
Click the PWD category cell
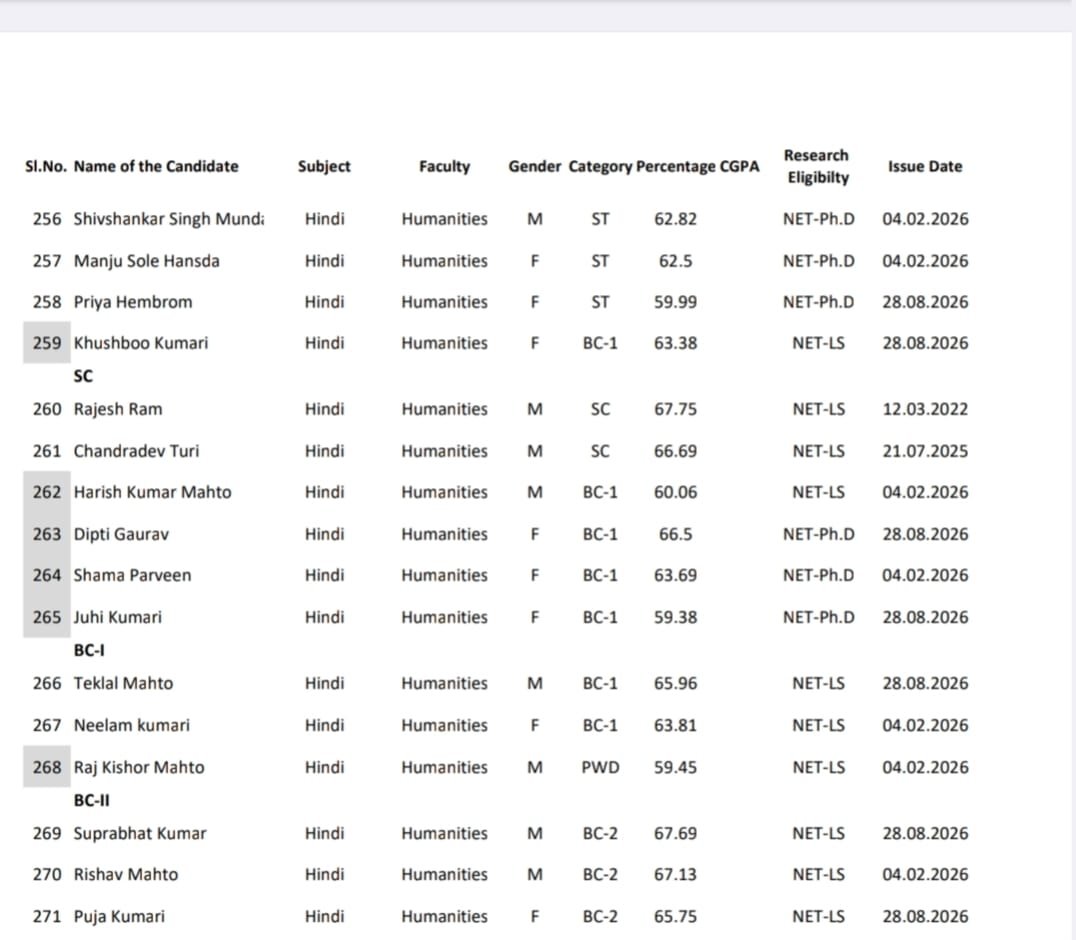pos(600,767)
